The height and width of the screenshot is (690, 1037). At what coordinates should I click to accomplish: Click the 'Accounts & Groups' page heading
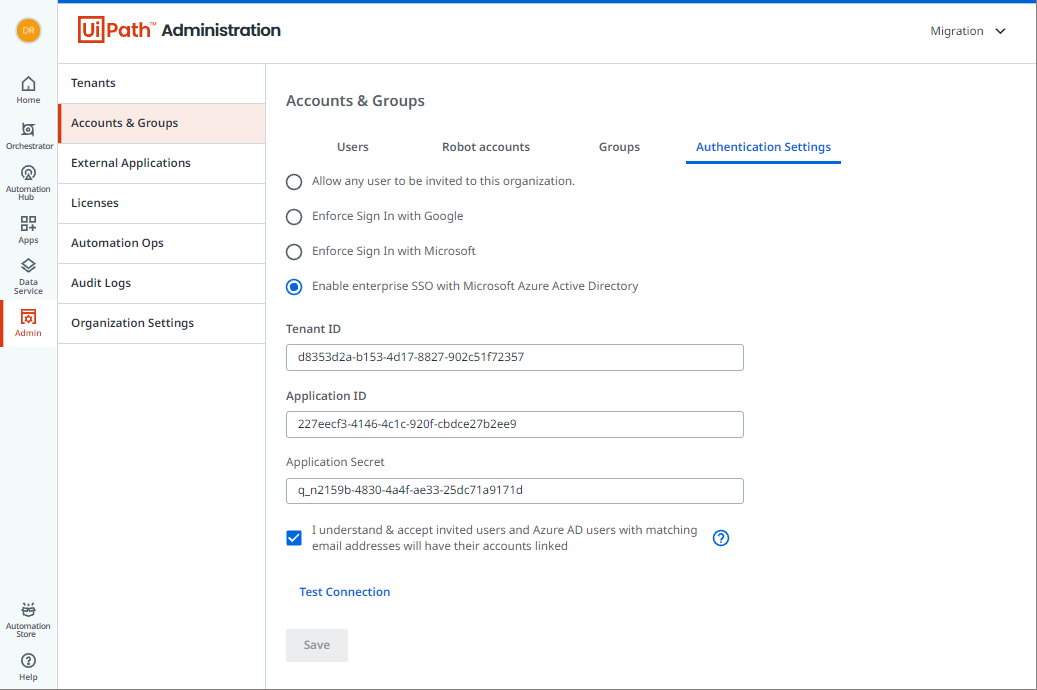point(355,101)
